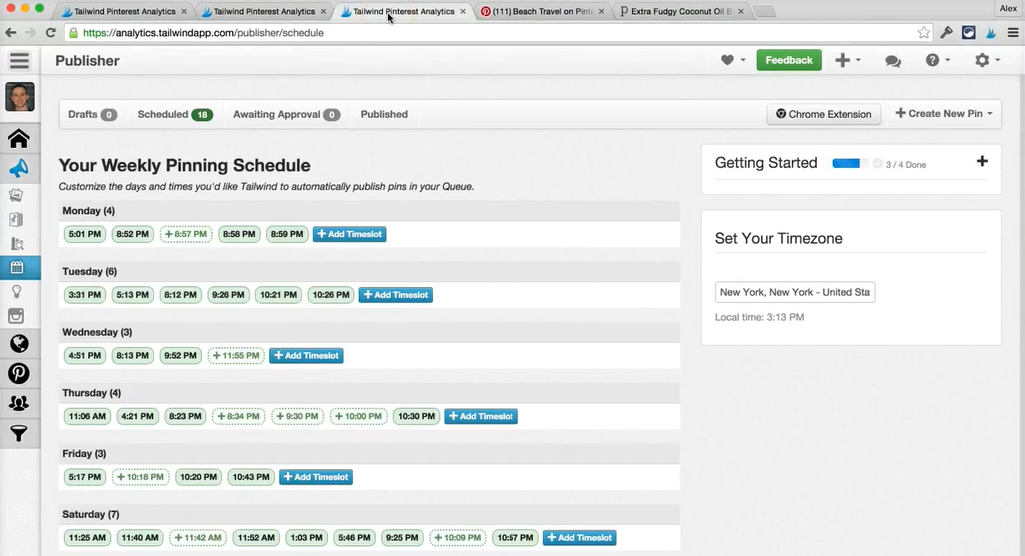
Task: Add a timeslot to Saturday
Action: pos(579,538)
